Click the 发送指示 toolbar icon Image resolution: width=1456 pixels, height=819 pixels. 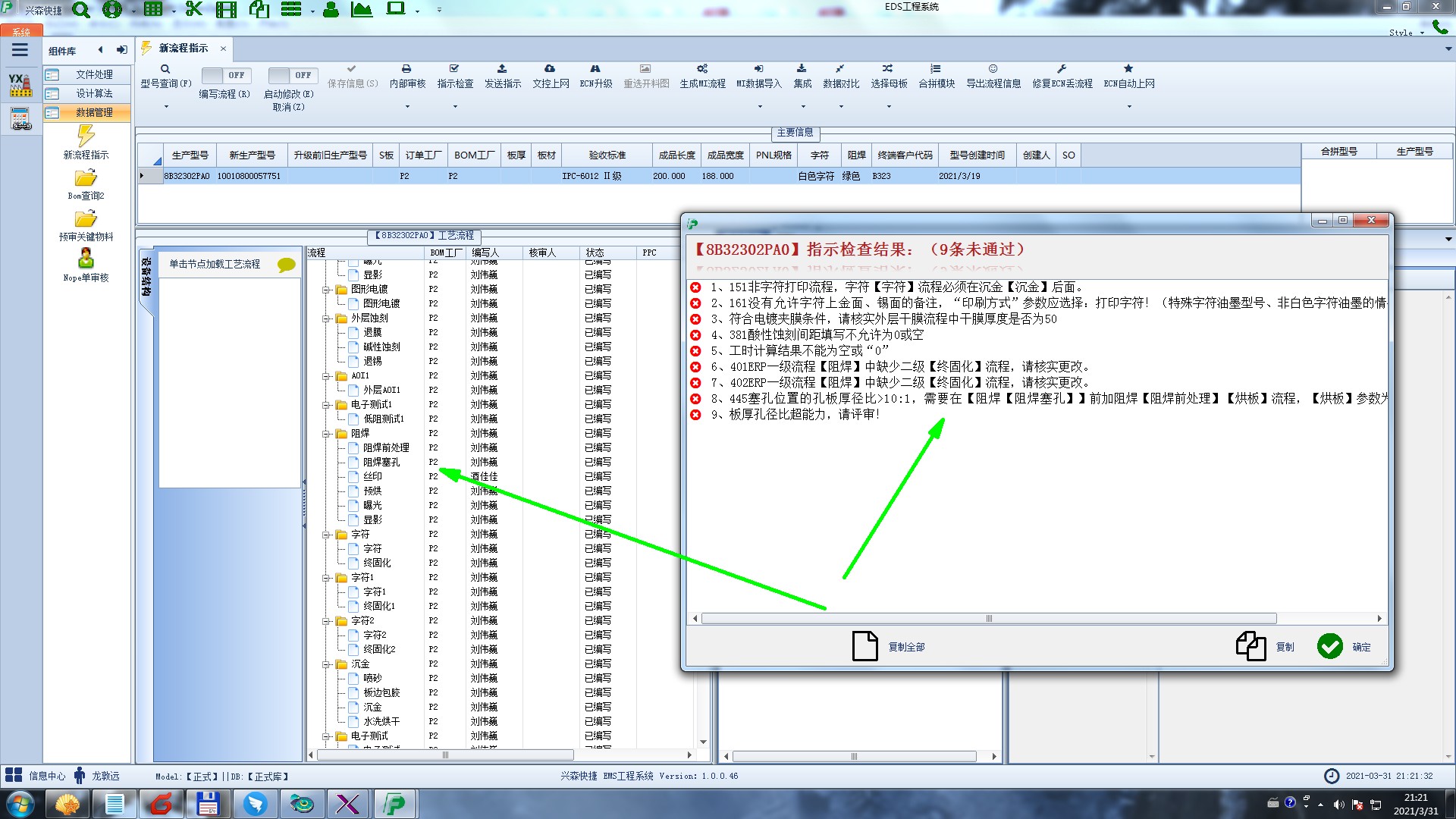point(502,69)
